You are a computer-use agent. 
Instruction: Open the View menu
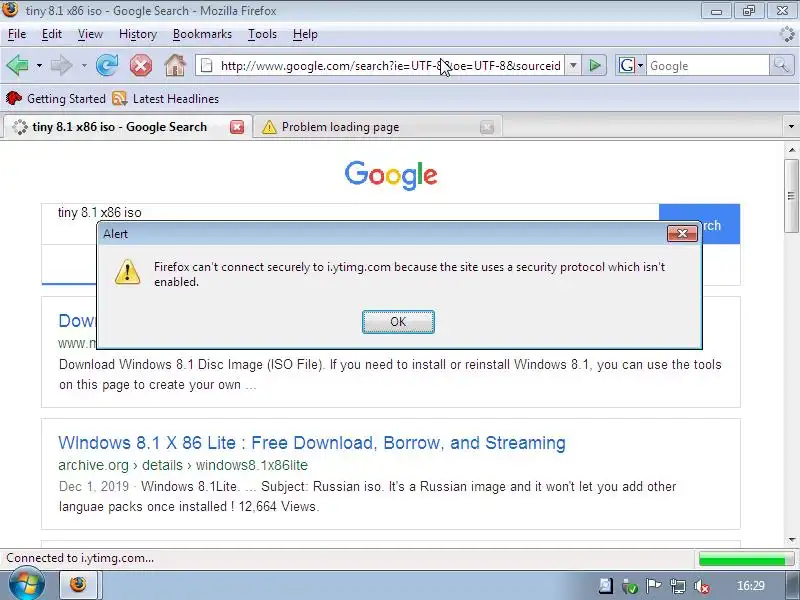tap(90, 34)
